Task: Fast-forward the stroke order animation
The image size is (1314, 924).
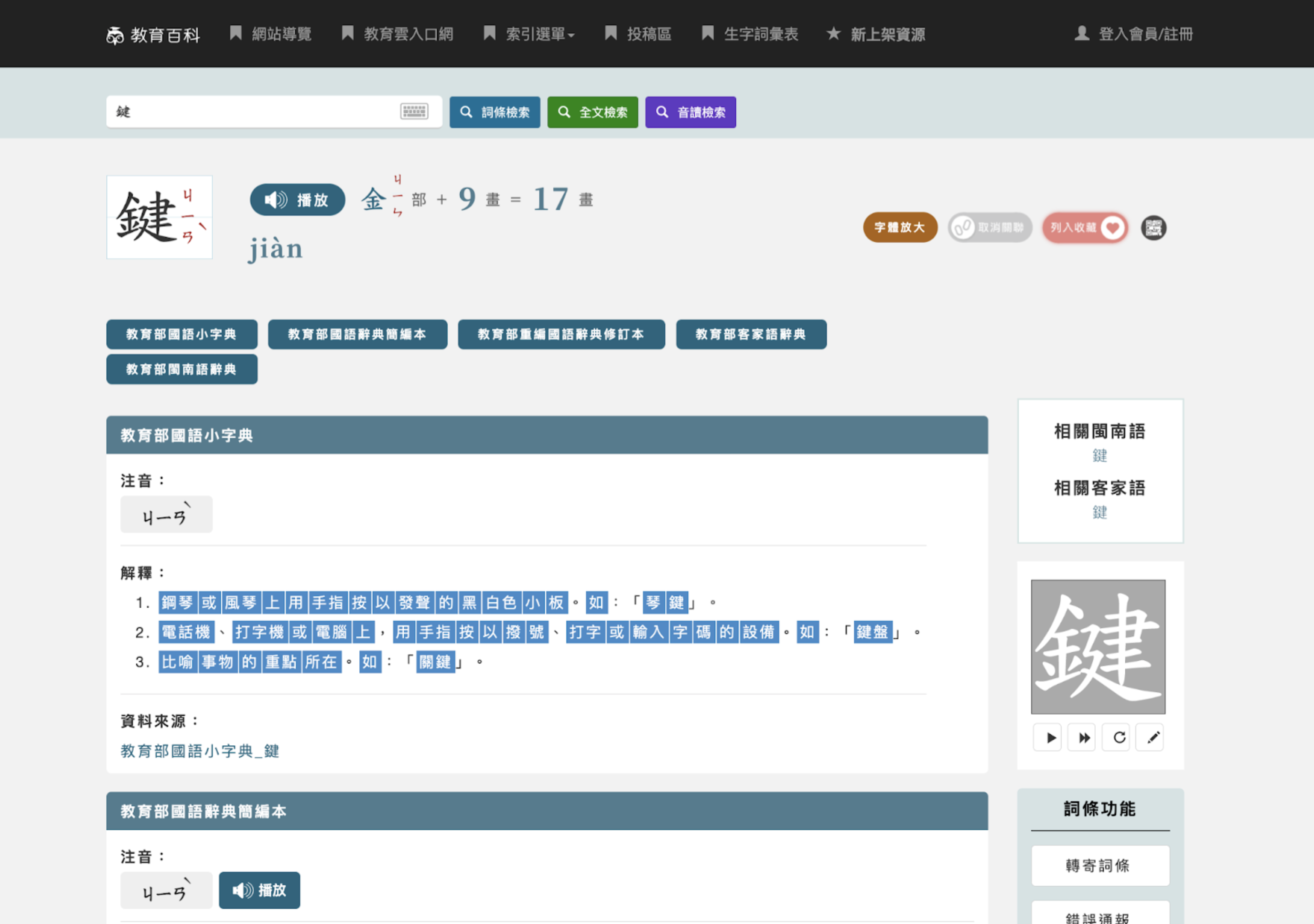Action: point(1082,738)
